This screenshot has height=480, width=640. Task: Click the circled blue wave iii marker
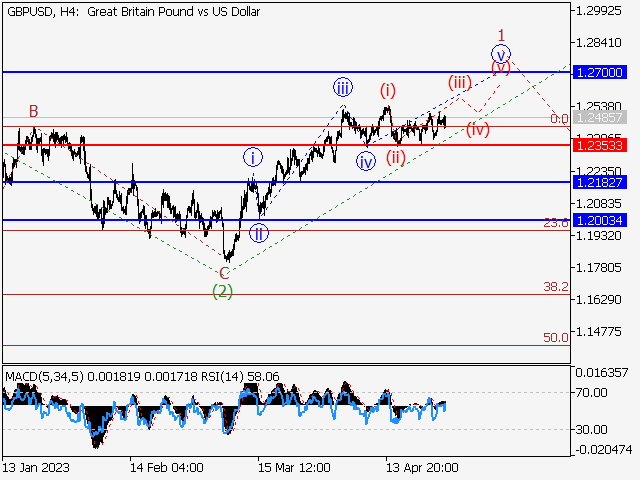[343, 86]
